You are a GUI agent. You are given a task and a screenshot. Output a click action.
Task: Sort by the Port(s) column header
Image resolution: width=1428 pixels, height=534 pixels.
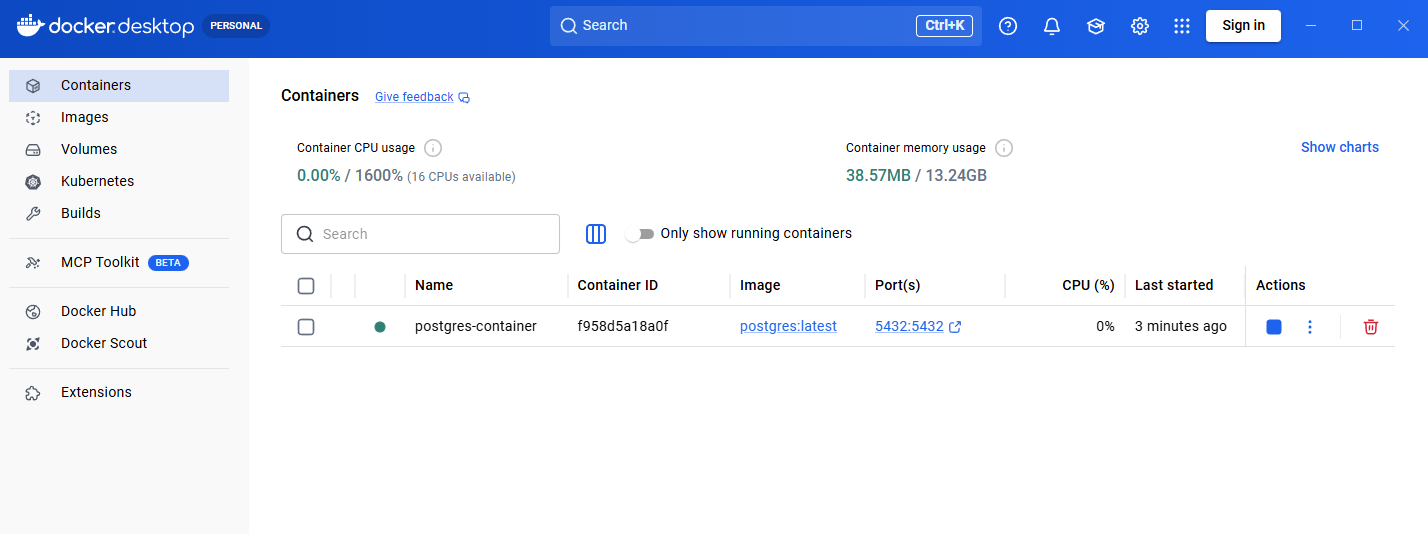[898, 285]
